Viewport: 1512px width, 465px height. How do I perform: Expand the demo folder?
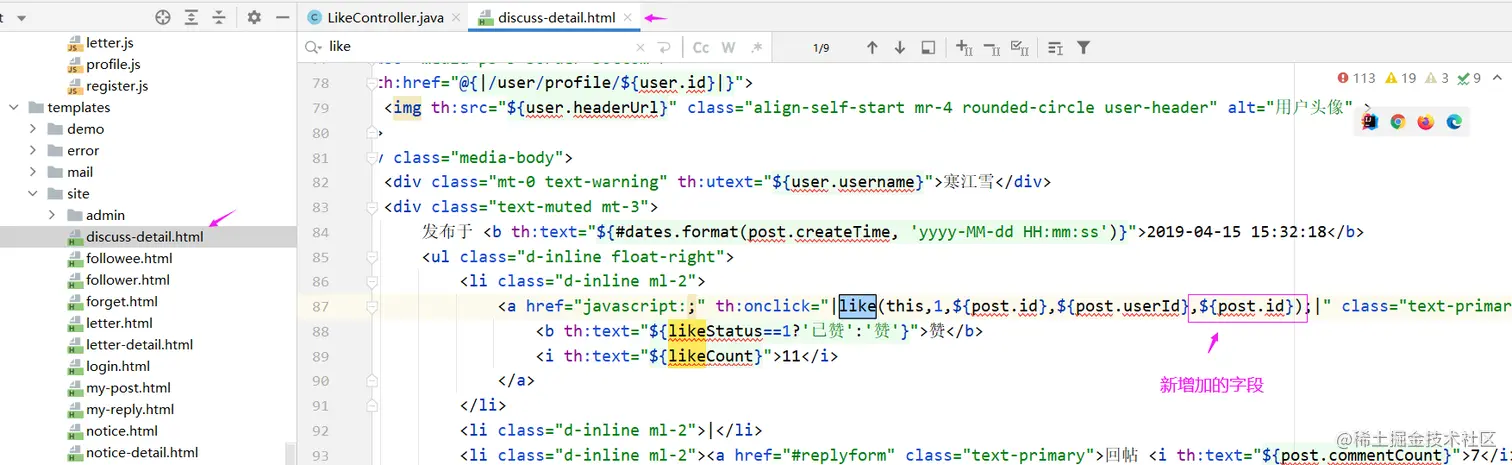tap(33, 129)
